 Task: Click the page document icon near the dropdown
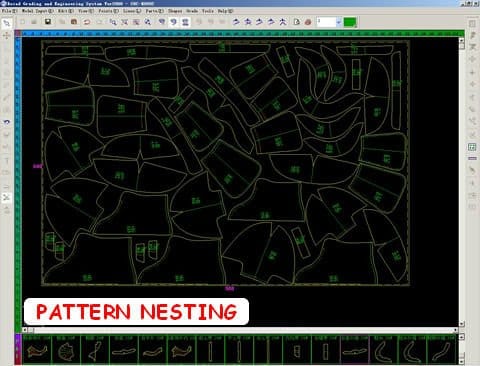pos(296,22)
